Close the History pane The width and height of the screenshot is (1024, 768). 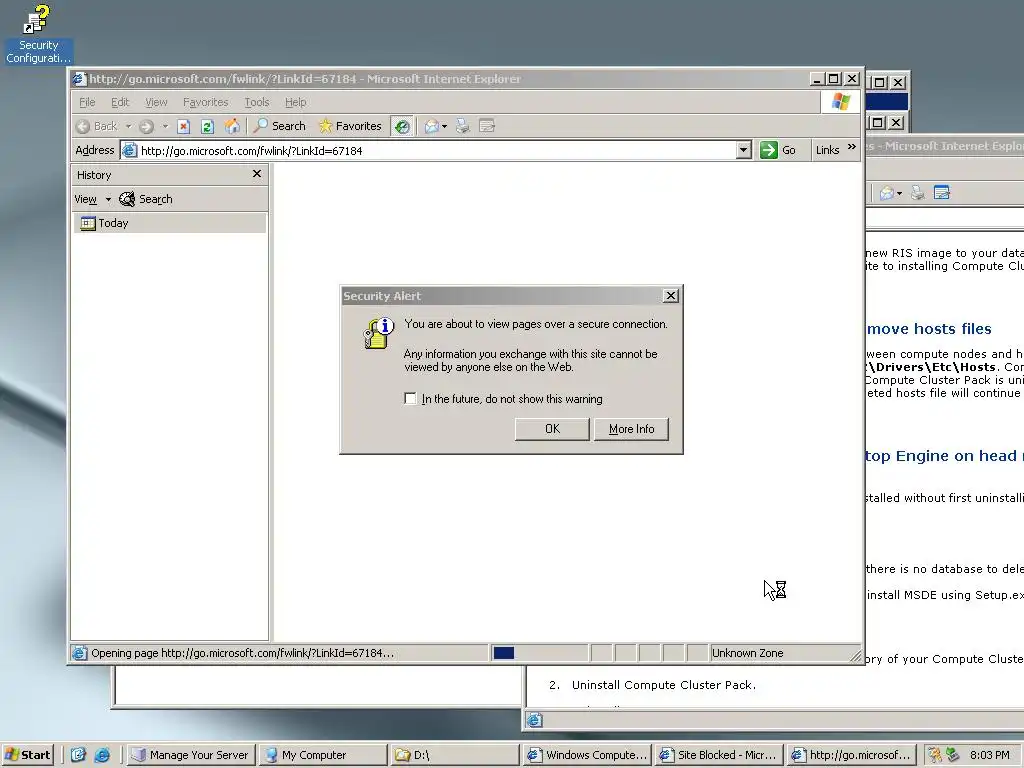tap(257, 174)
